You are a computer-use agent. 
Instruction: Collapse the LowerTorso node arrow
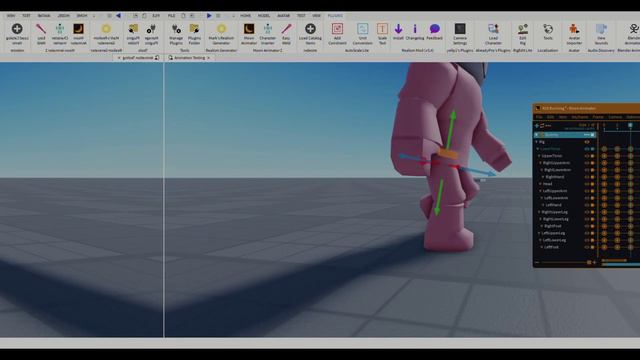coord(538,149)
